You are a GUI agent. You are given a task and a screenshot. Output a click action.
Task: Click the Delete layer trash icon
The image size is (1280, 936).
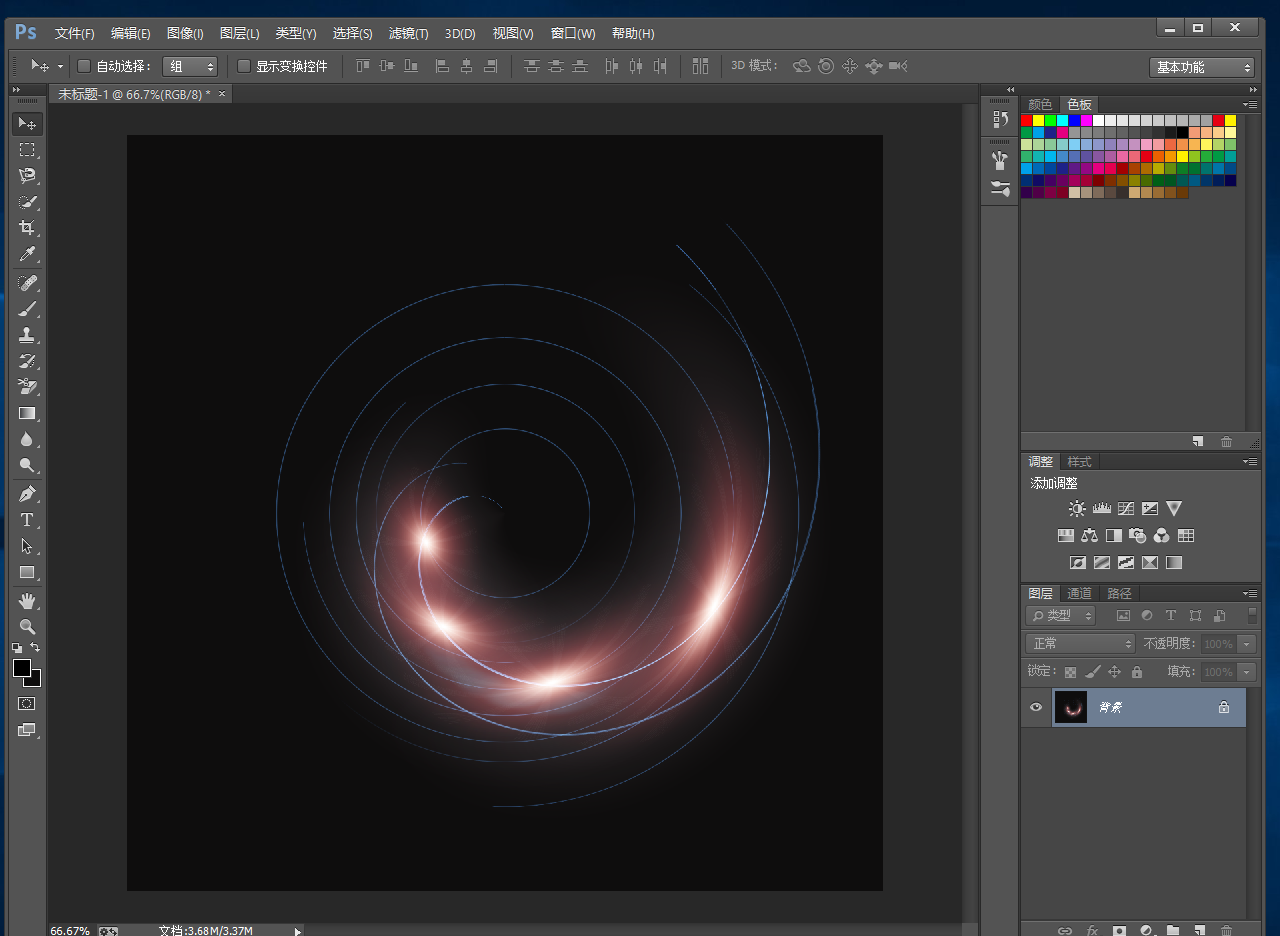[1227, 930]
